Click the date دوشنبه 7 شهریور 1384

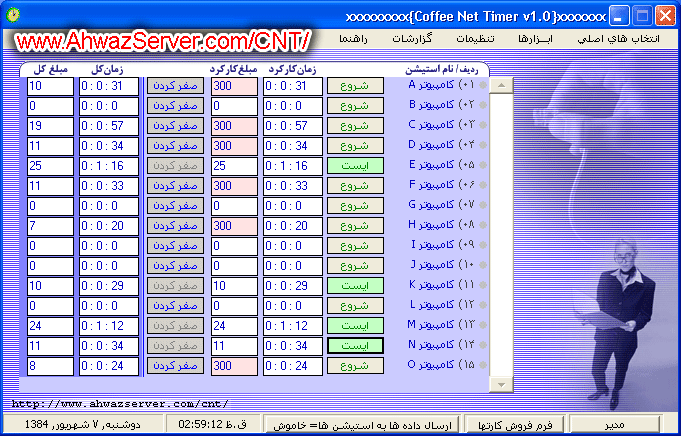click(83, 424)
